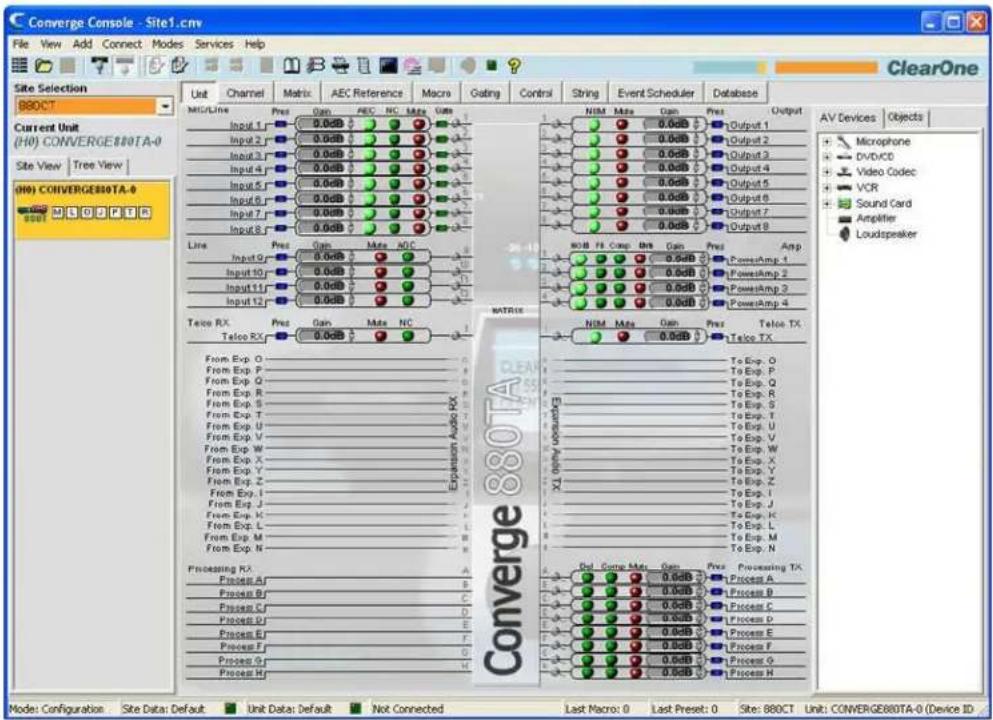The height and width of the screenshot is (720, 993).
Task: Switch to the Event Scheduler tab
Action: pos(655,93)
